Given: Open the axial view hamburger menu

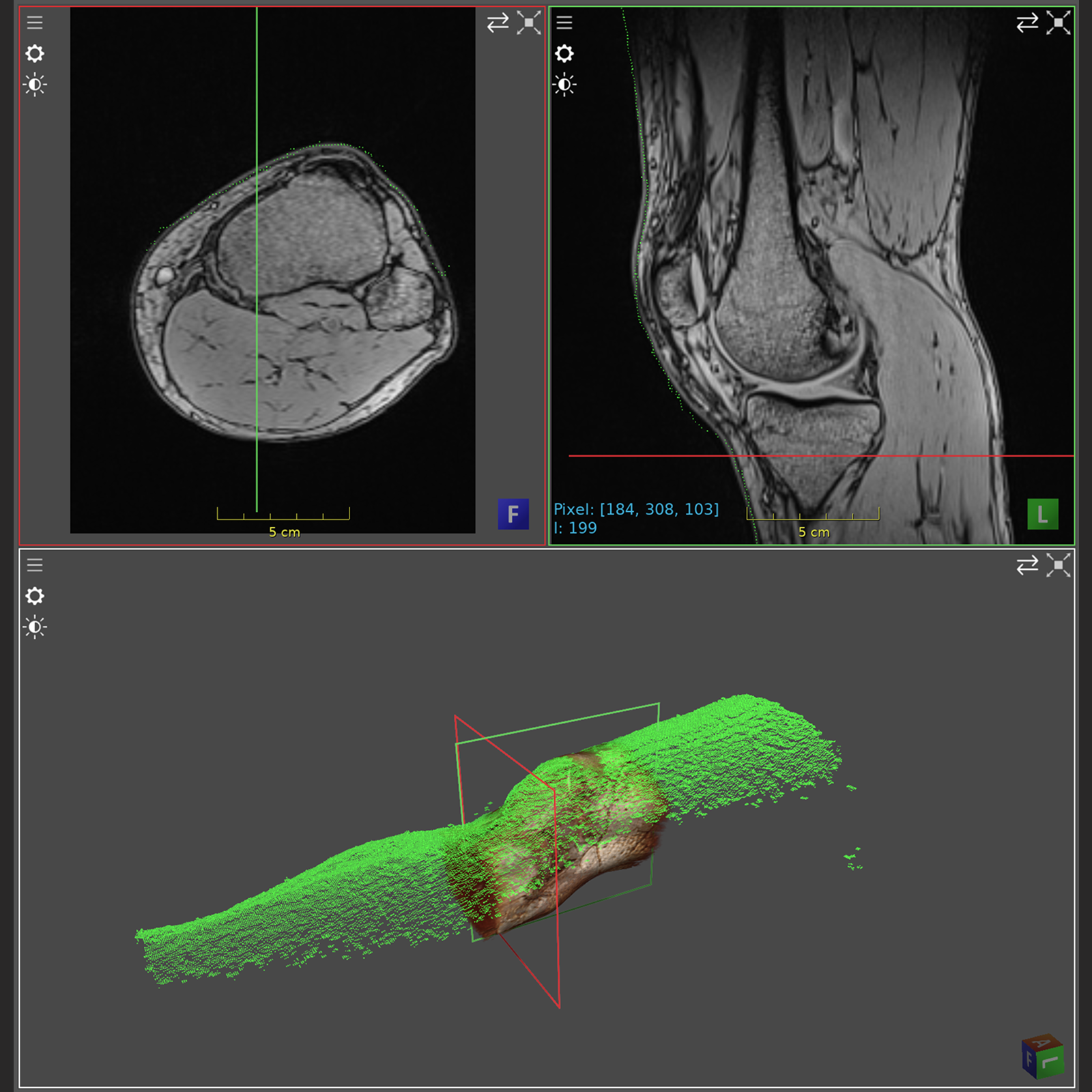Looking at the screenshot, I should tap(35, 23).
